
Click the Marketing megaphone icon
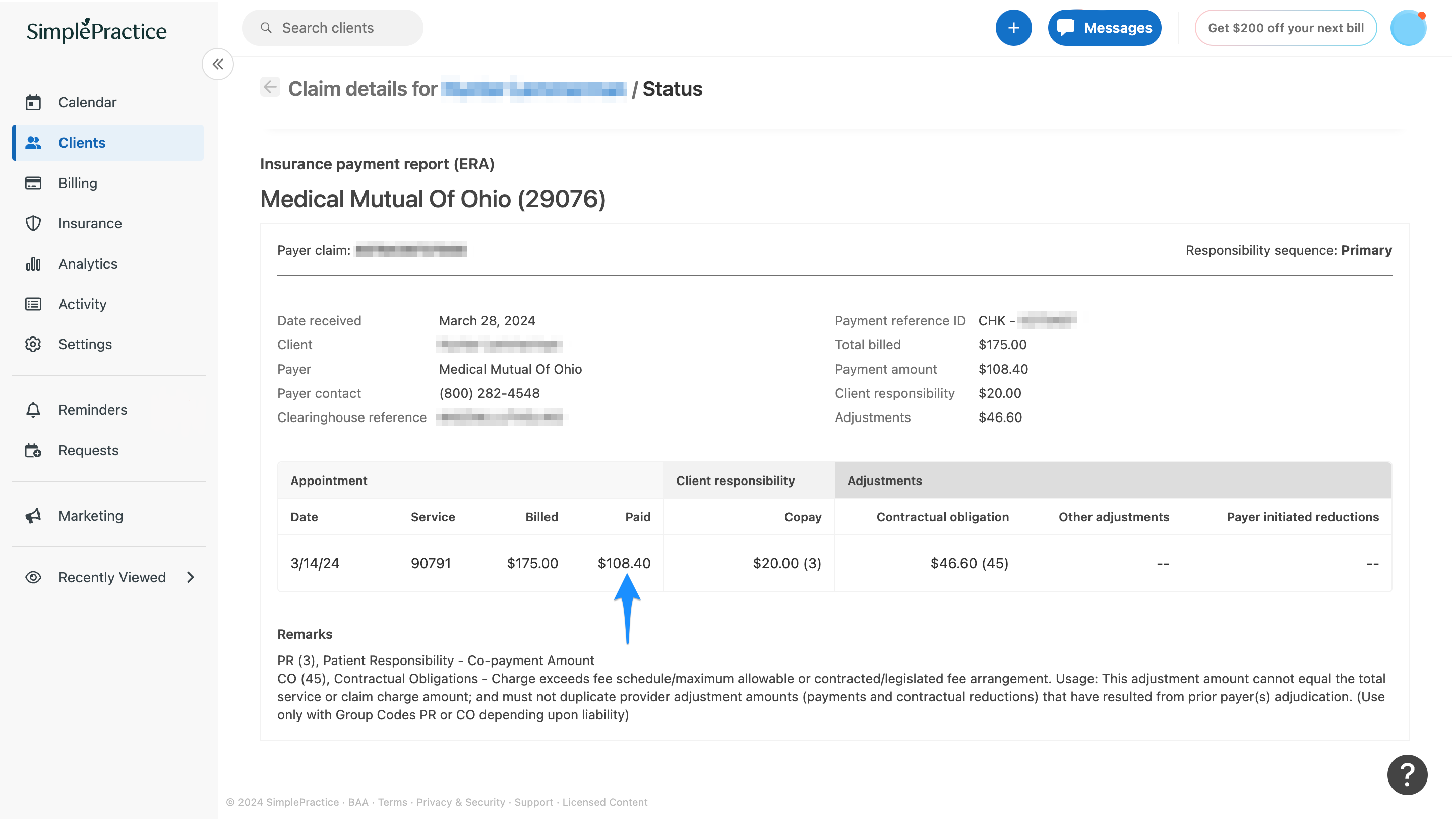[x=33, y=516]
